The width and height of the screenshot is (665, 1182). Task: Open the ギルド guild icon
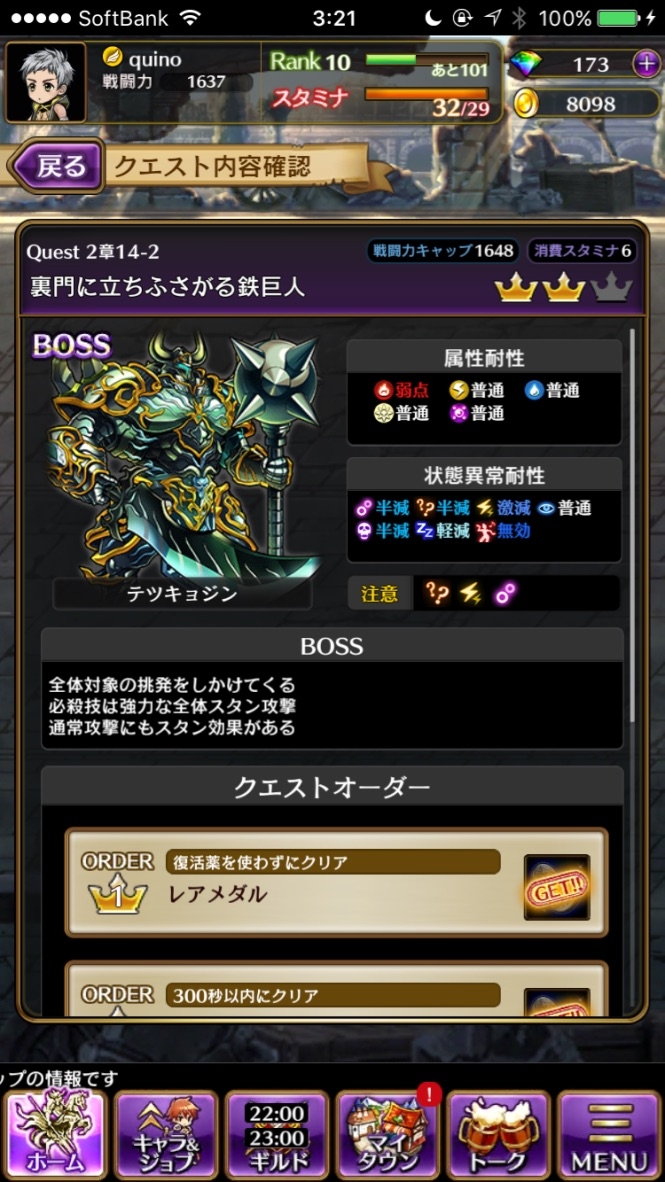pyautogui.click(x=277, y=1134)
